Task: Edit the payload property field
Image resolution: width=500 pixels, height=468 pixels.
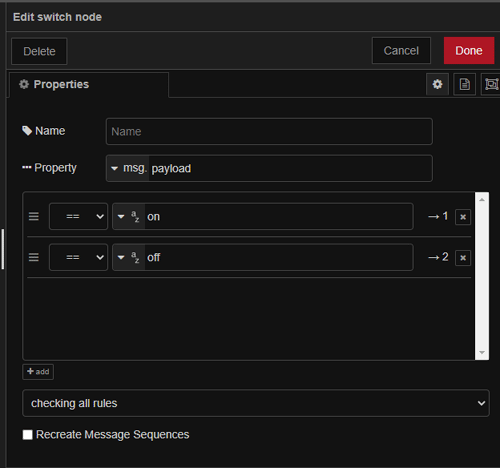Action: 290,168
